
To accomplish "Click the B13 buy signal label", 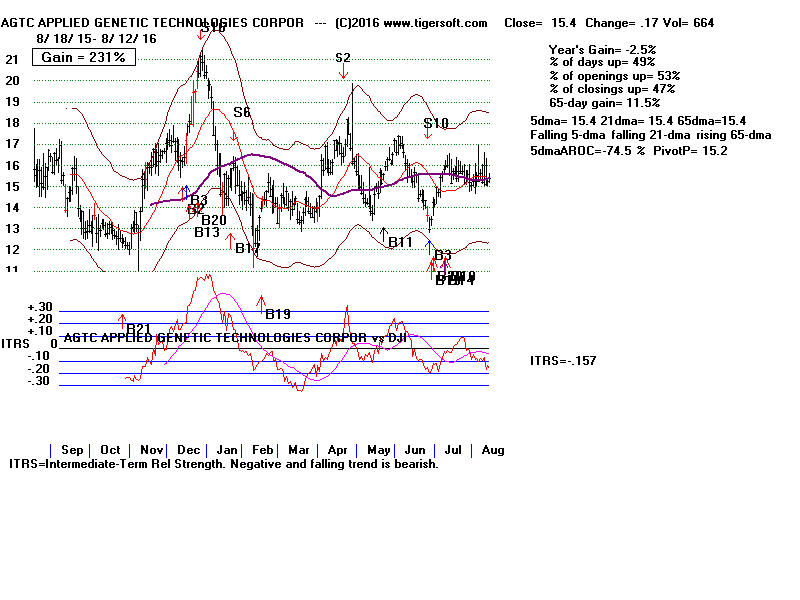I will [x=207, y=232].
